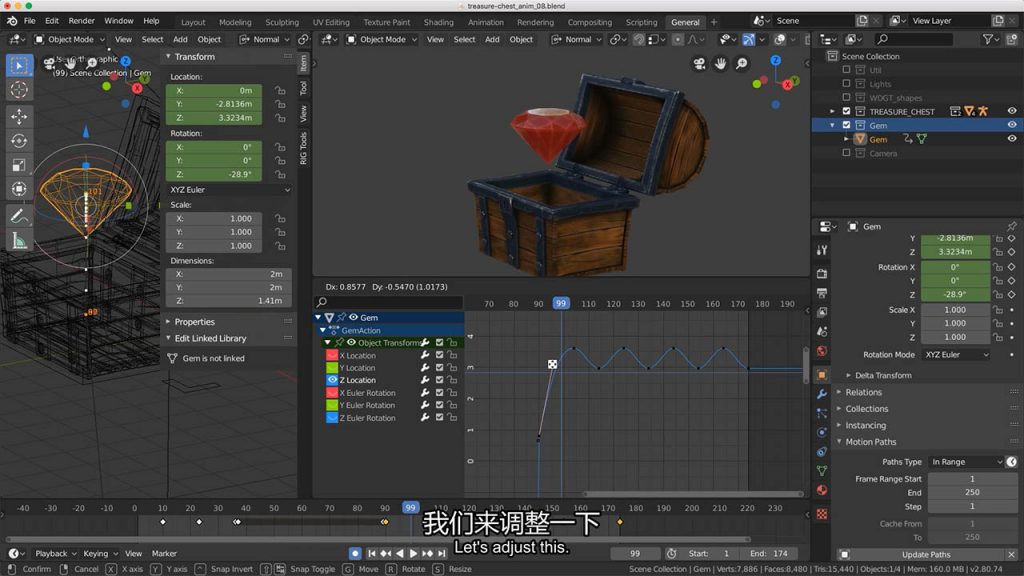Screen dimensions: 1024x576
Task: Open the Output properties tab icon
Action: click(x=822, y=293)
